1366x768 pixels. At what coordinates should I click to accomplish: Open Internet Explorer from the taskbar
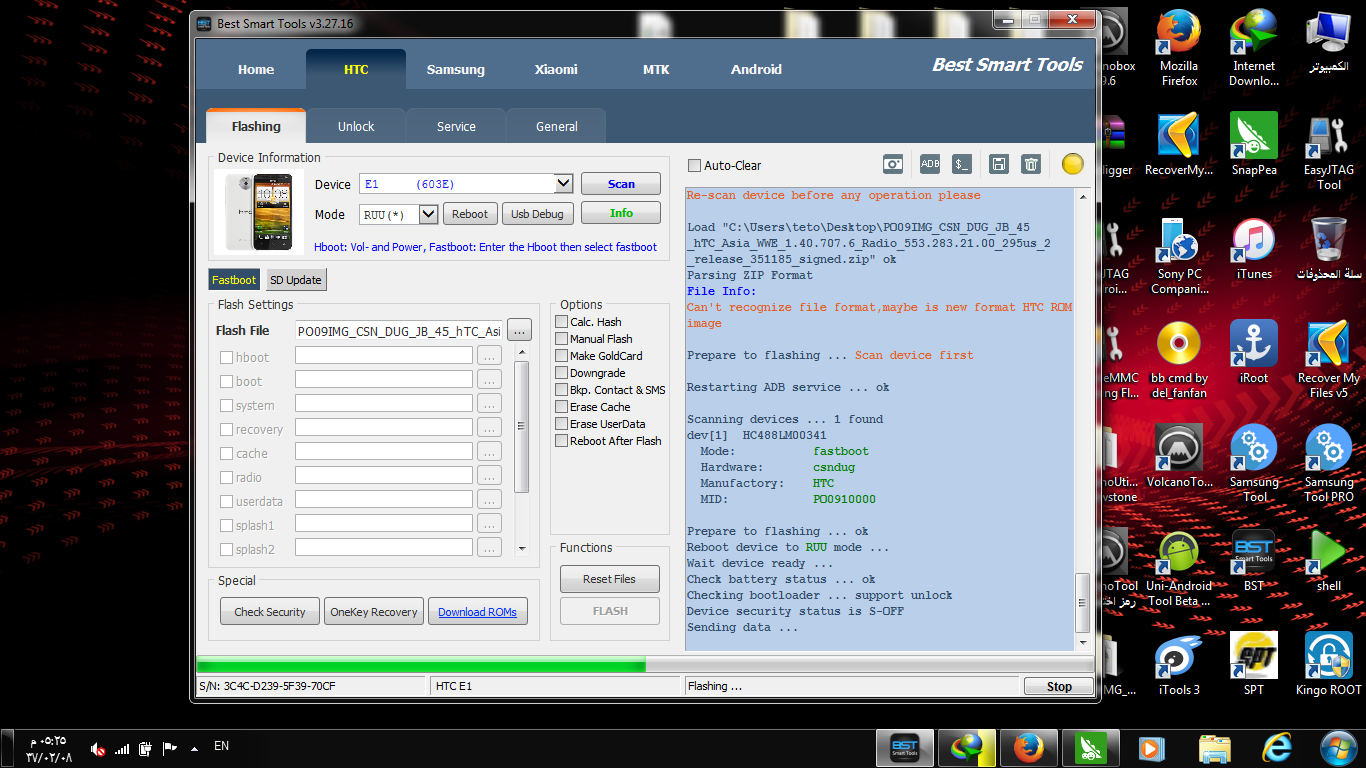[x=1277, y=747]
